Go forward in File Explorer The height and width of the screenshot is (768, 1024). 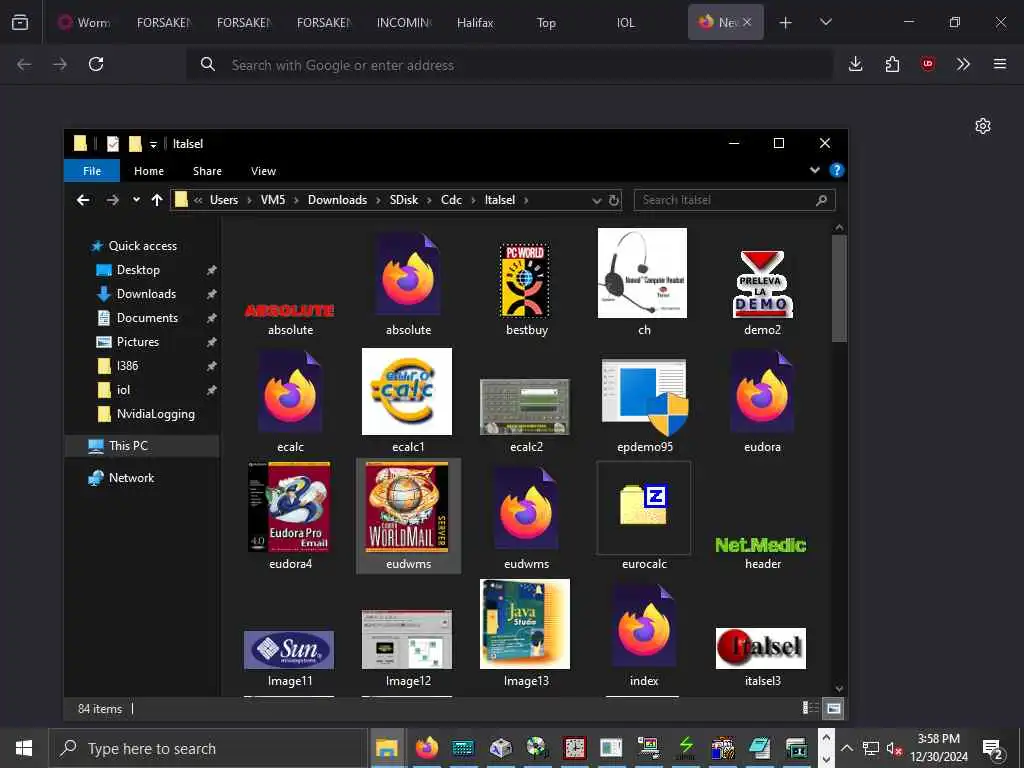click(x=112, y=200)
